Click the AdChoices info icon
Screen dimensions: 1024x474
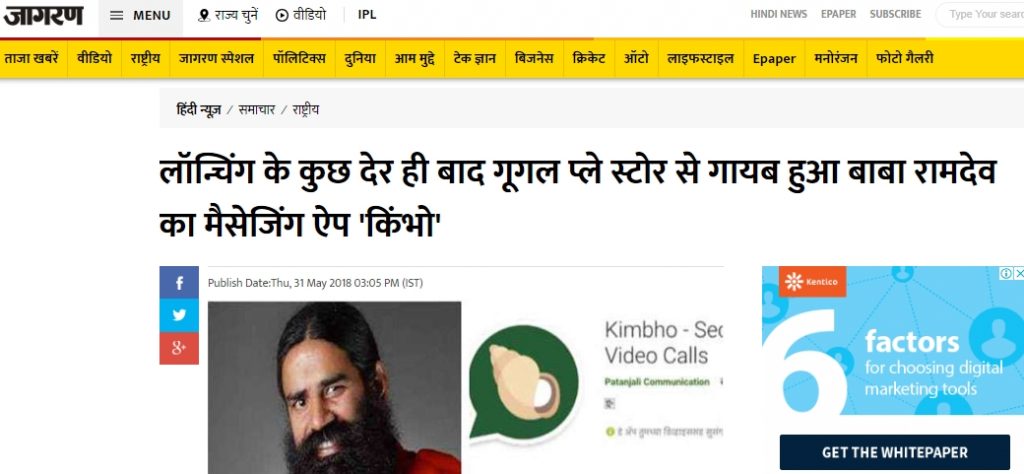tap(1006, 273)
